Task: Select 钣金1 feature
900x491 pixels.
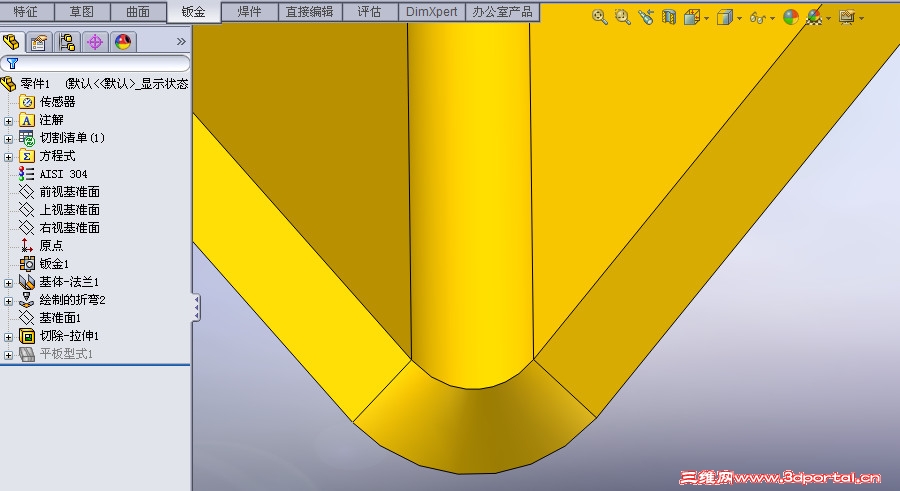Action: pos(54,264)
